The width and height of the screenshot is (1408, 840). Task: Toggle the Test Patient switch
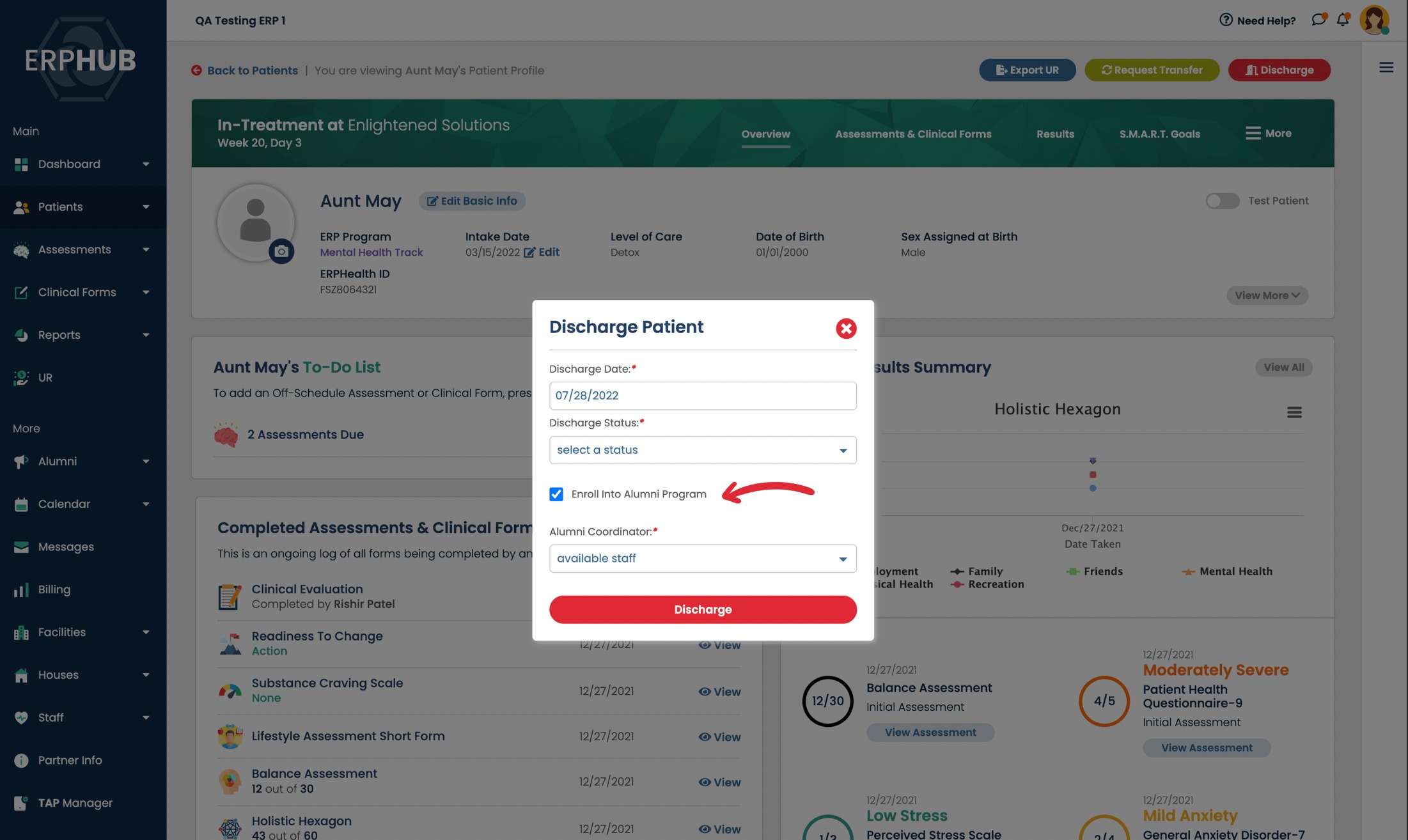(1223, 201)
